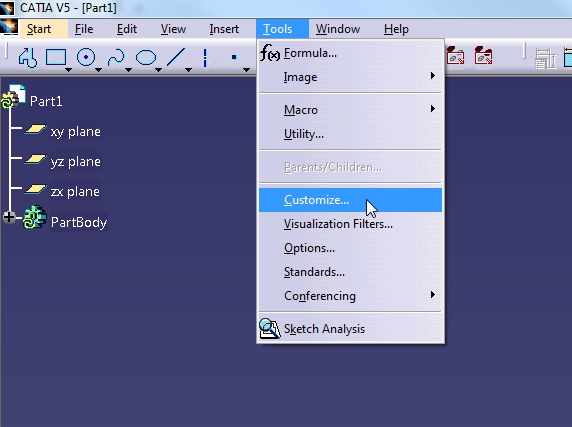Open the Help menu

coord(396,29)
